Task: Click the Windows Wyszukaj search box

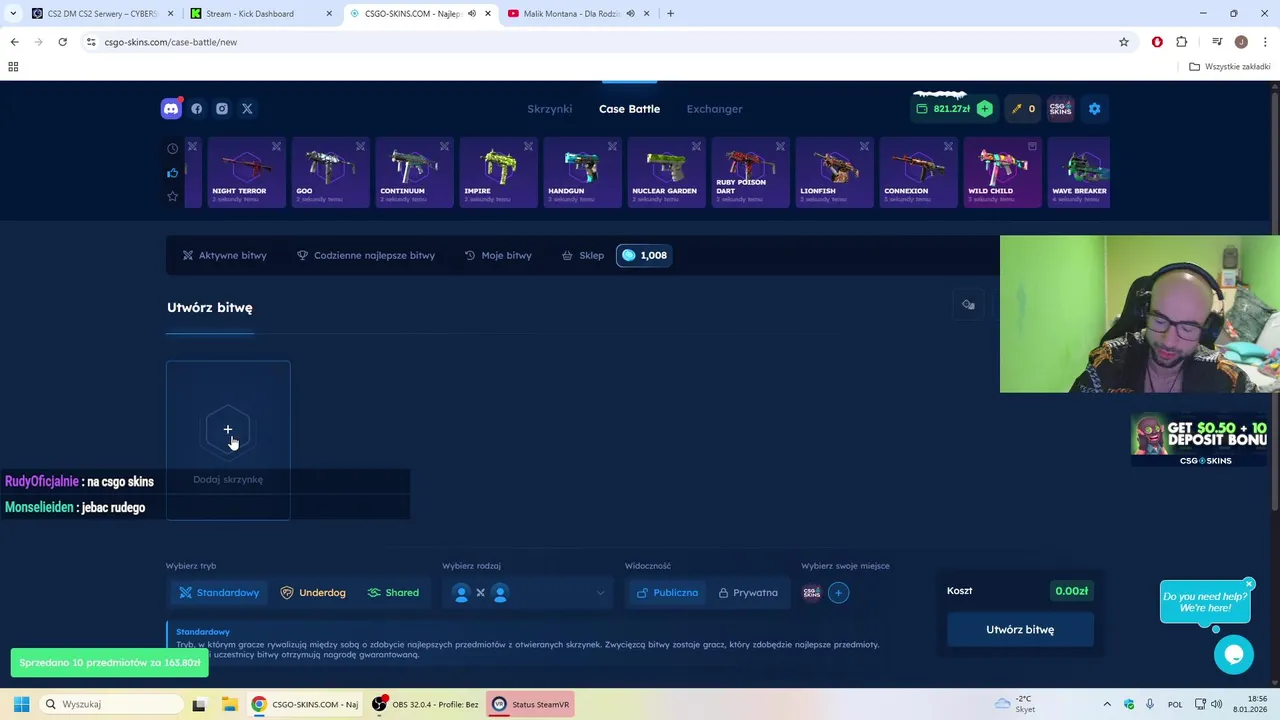Action: click(110, 704)
